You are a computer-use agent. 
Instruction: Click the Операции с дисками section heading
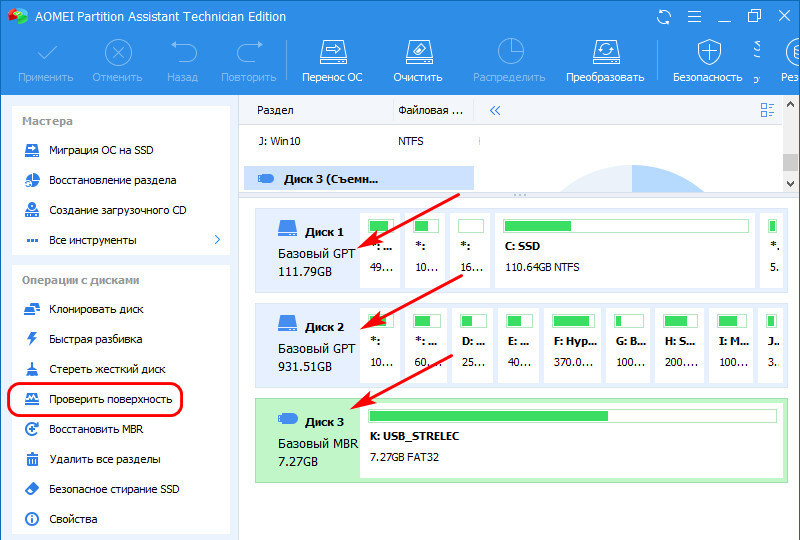tap(81, 280)
